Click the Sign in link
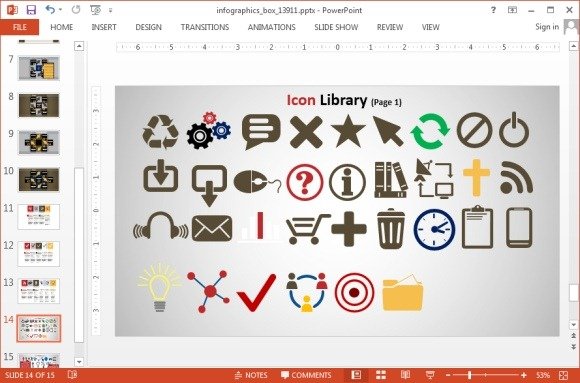The height and width of the screenshot is (383, 580). coord(547,27)
